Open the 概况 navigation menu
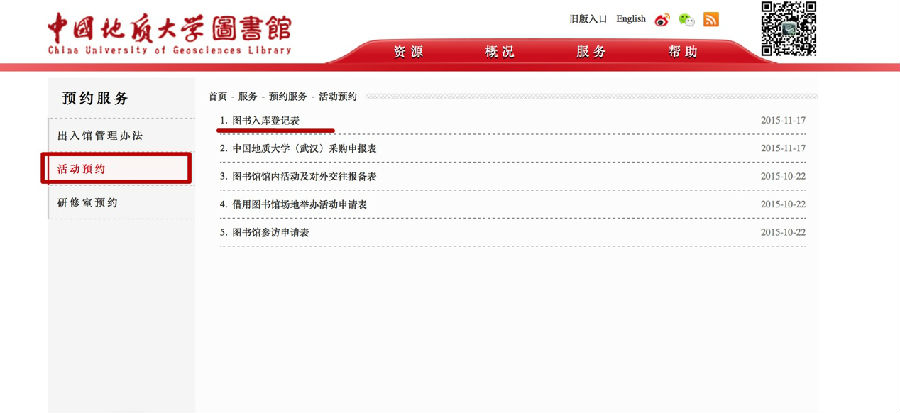This screenshot has width=900, height=413. pos(499,52)
